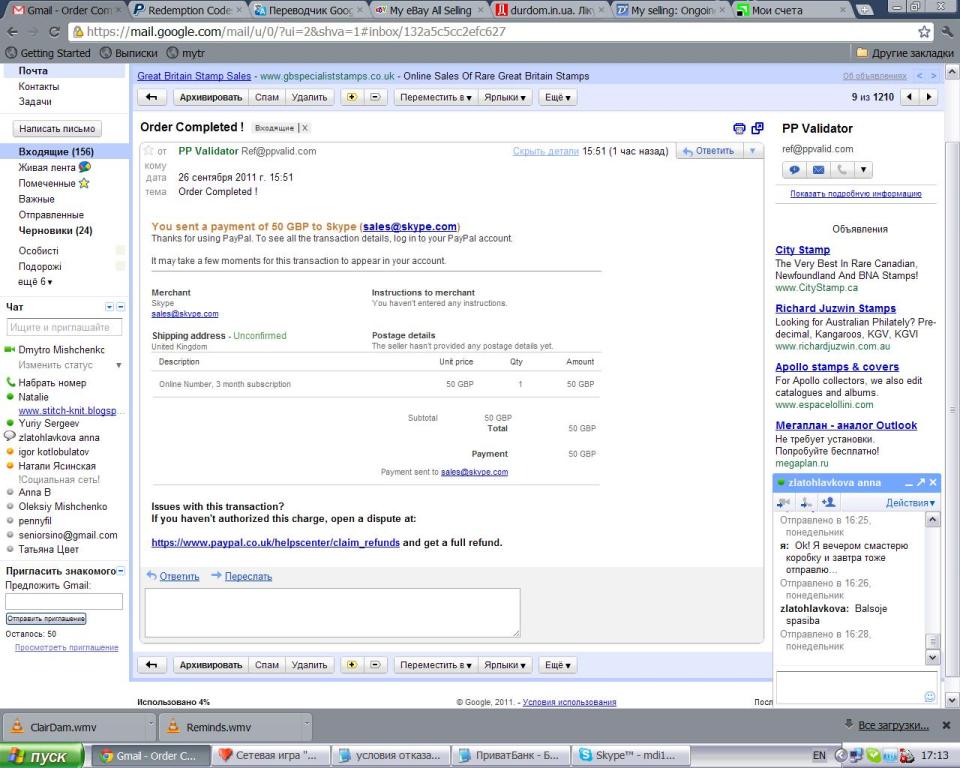The height and width of the screenshot is (768, 960).
Task: Expand top Ярлыки labels dropdown
Action: (x=504, y=97)
